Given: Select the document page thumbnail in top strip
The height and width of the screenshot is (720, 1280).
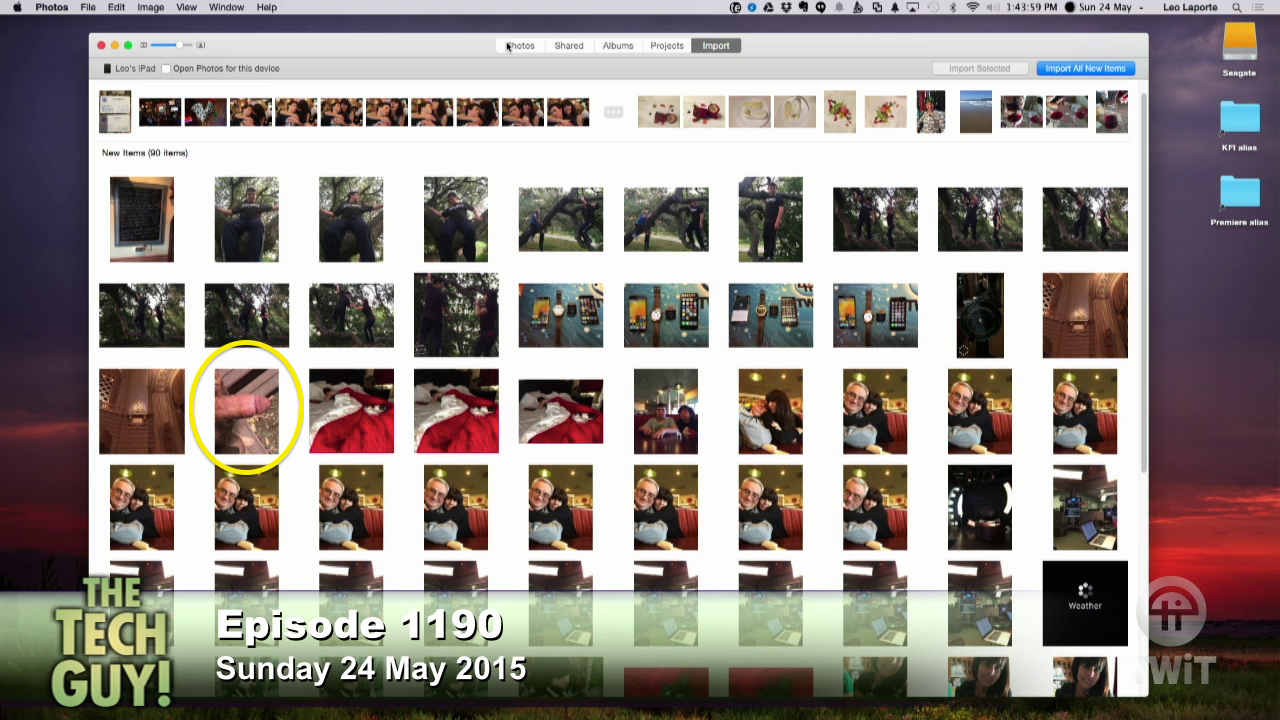Looking at the screenshot, I should 115,112.
